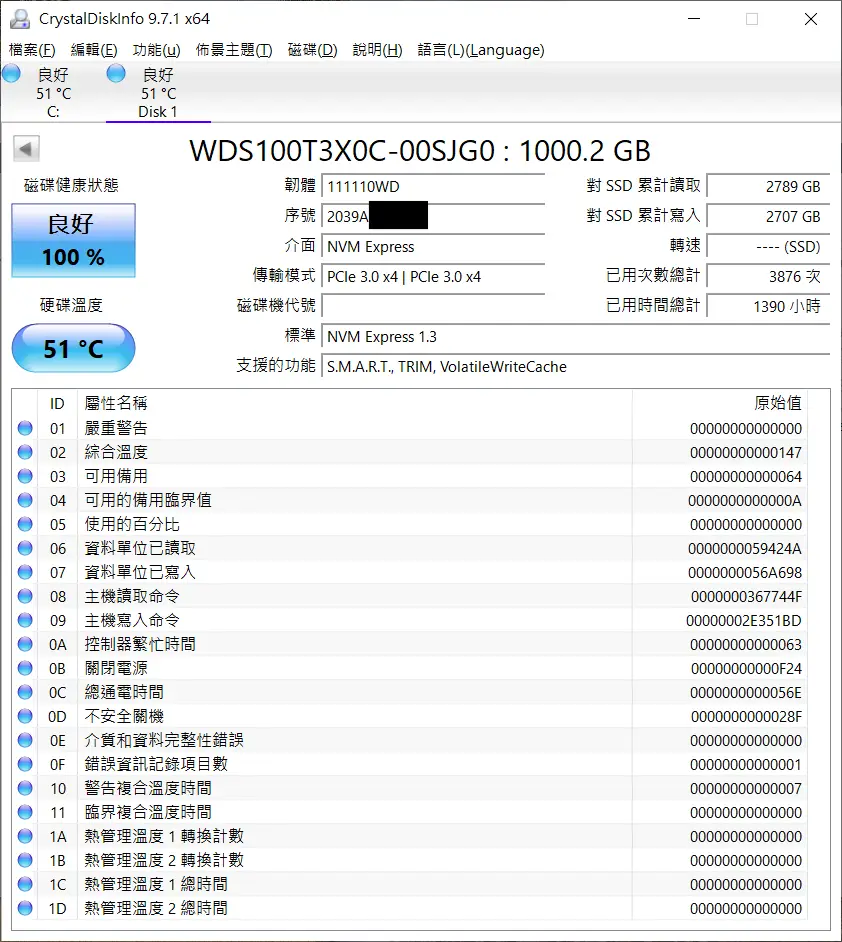
Task: Click the 不安全關機 attribute name
Action: point(124,716)
